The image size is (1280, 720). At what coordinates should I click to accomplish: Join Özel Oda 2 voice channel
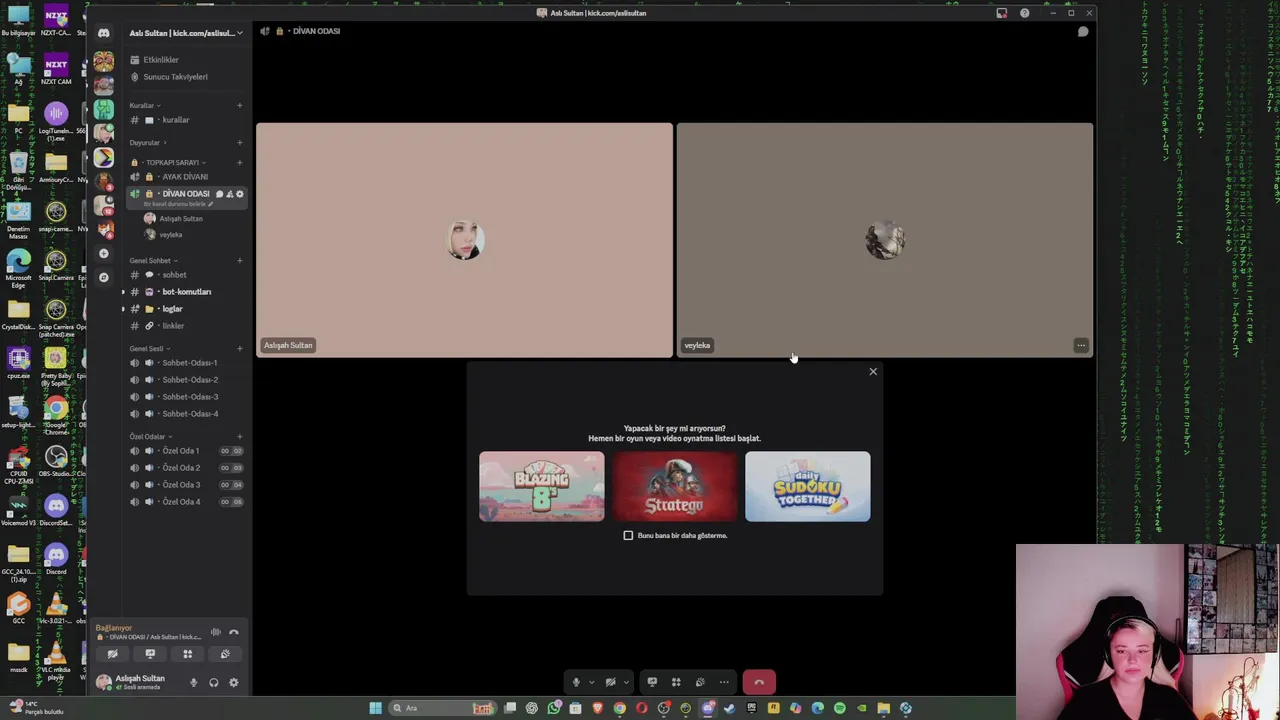tap(181, 468)
